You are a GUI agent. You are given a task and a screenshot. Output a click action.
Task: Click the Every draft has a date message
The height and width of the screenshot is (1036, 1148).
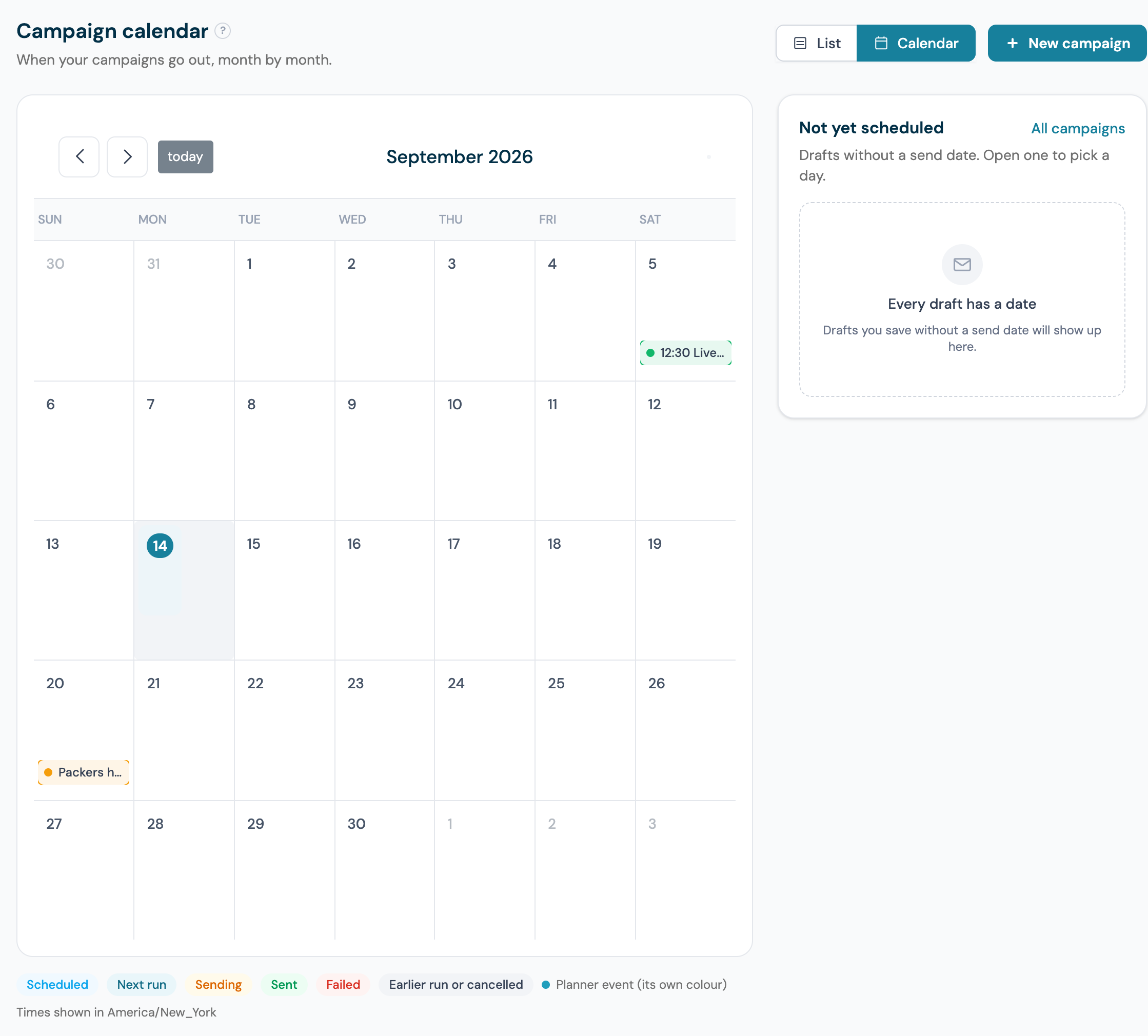click(962, 304)
